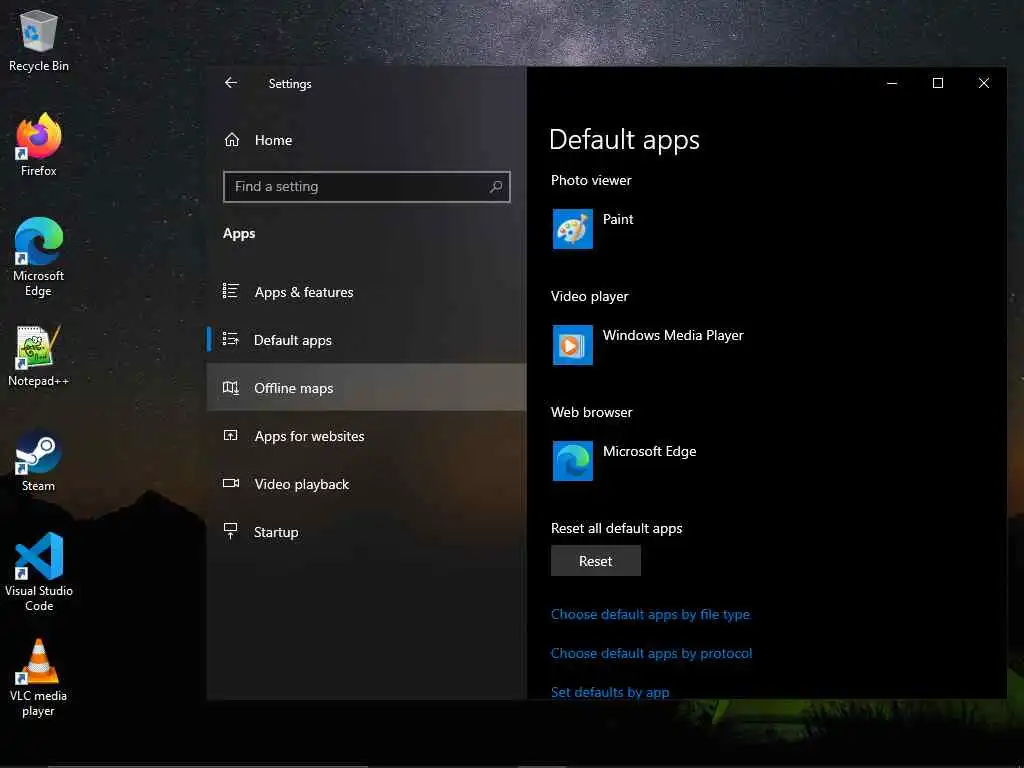Open Apps & features settings page
This screenshot has height=768, width=1024.
pos(366,292)
